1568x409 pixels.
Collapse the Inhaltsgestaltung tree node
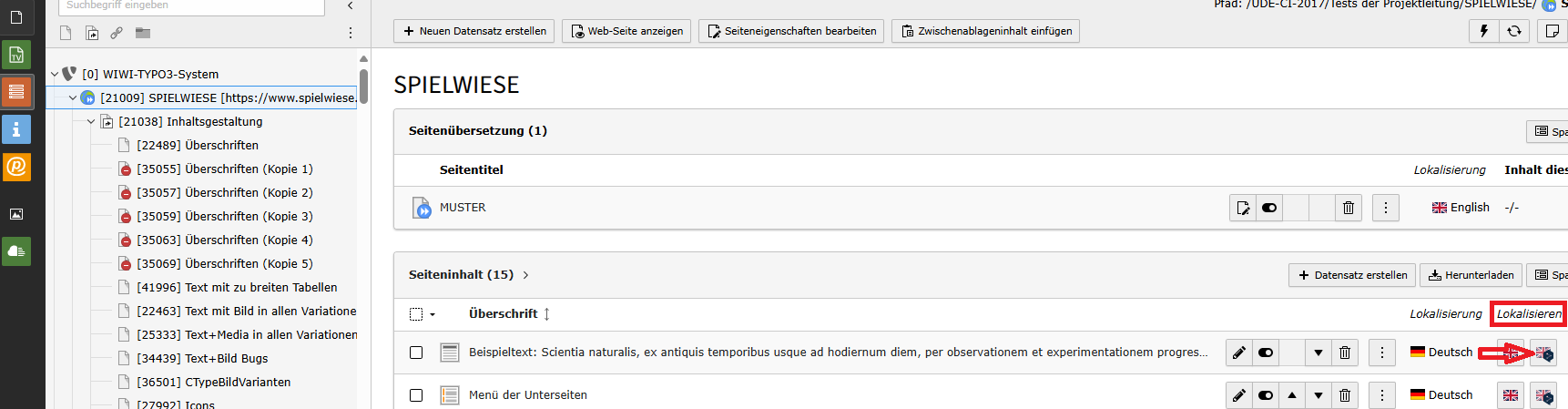91,121
